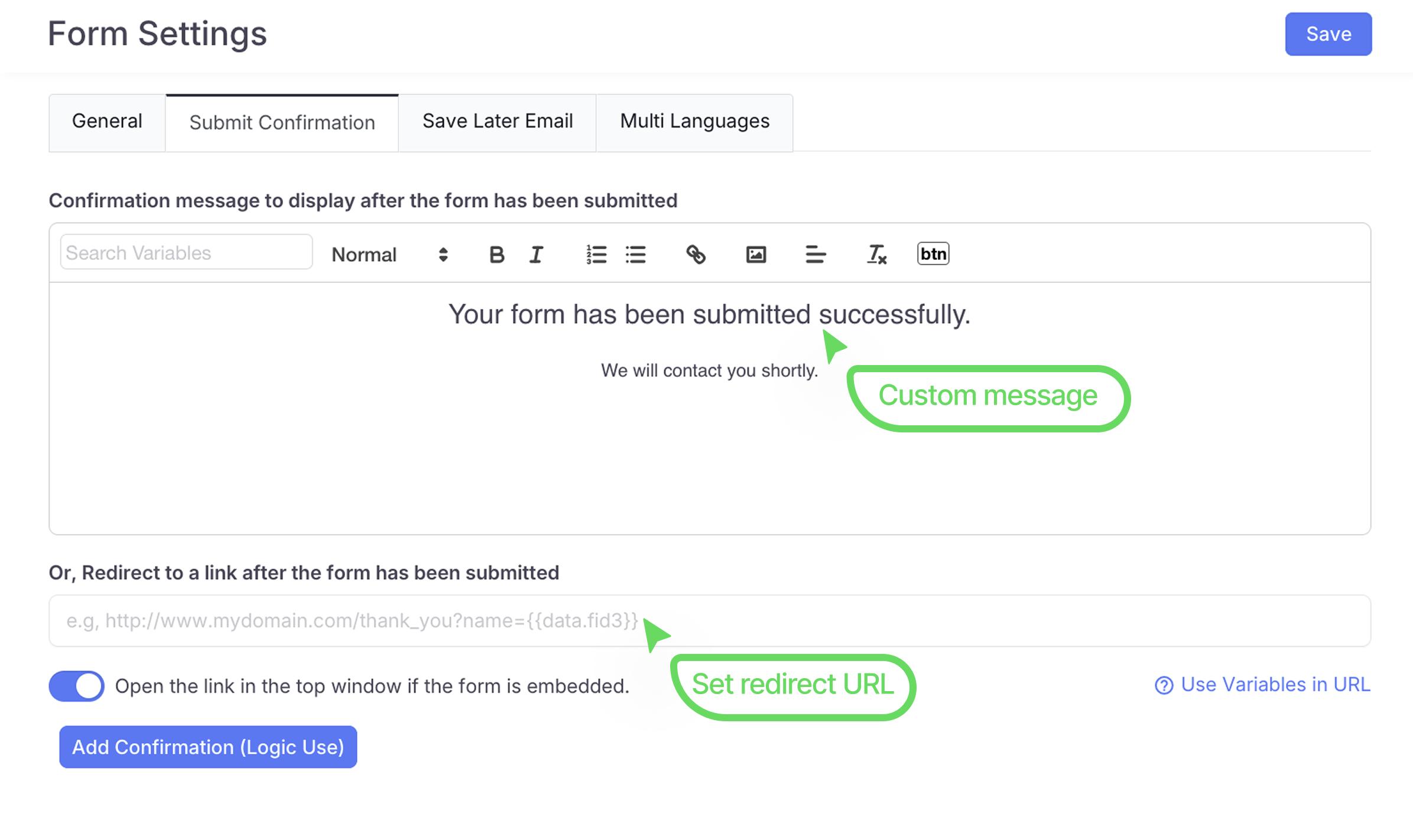Clear text formatting in the editor
1413x840 pixels.
tap(876, 255)
